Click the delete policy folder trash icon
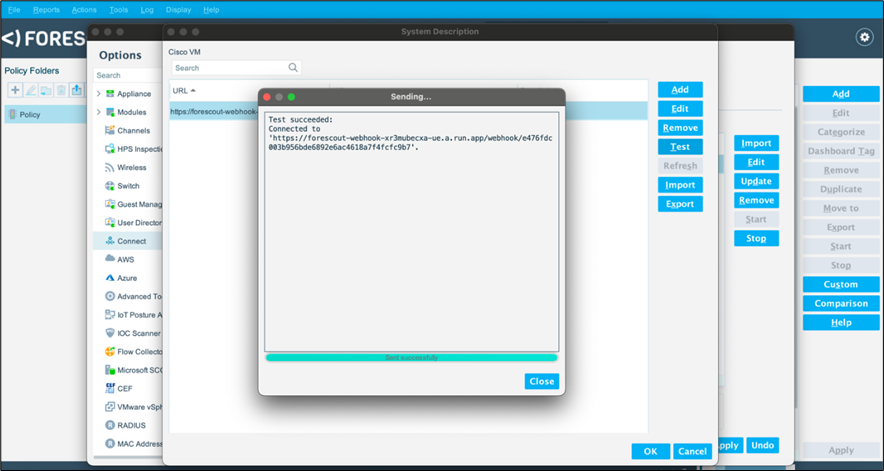 coord(61,90)
